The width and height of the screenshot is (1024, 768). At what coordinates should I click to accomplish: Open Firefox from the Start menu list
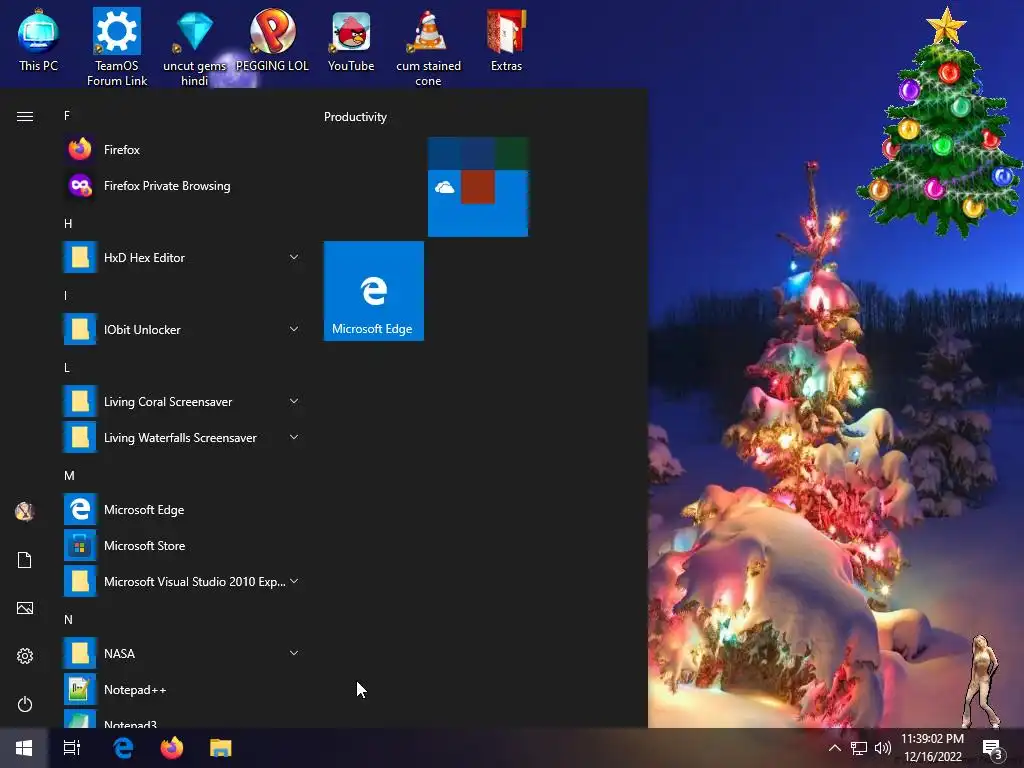[183, 150]
